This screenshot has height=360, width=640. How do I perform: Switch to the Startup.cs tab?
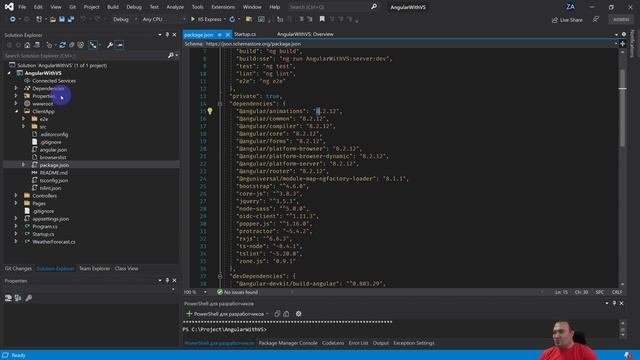click(245, 34)
